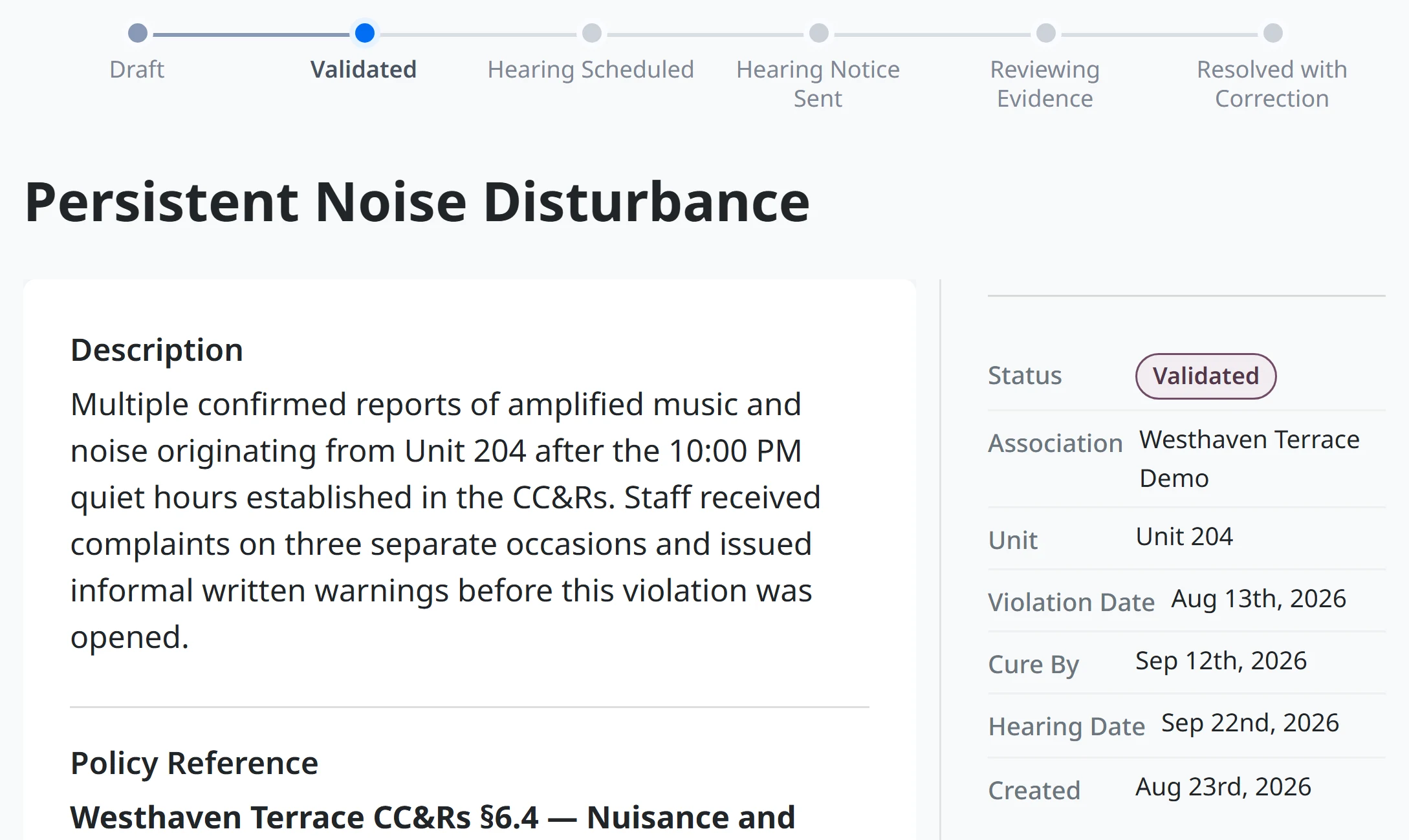Select the Reviewing Evidence label
This screenshot has width=1409, height=840.
coord(1045,83)
